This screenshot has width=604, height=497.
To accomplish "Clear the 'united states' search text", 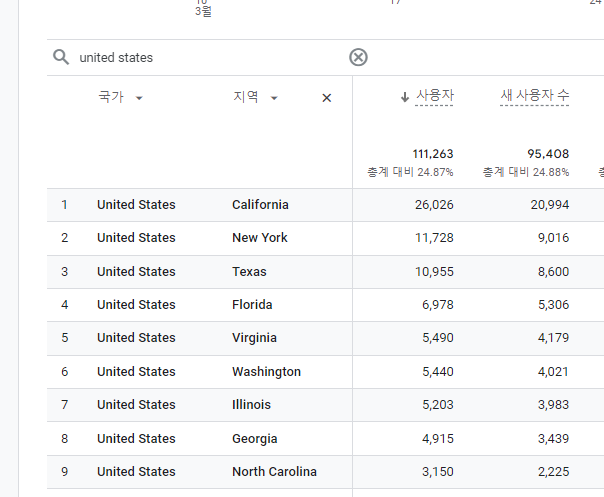I will pos(358,57).
